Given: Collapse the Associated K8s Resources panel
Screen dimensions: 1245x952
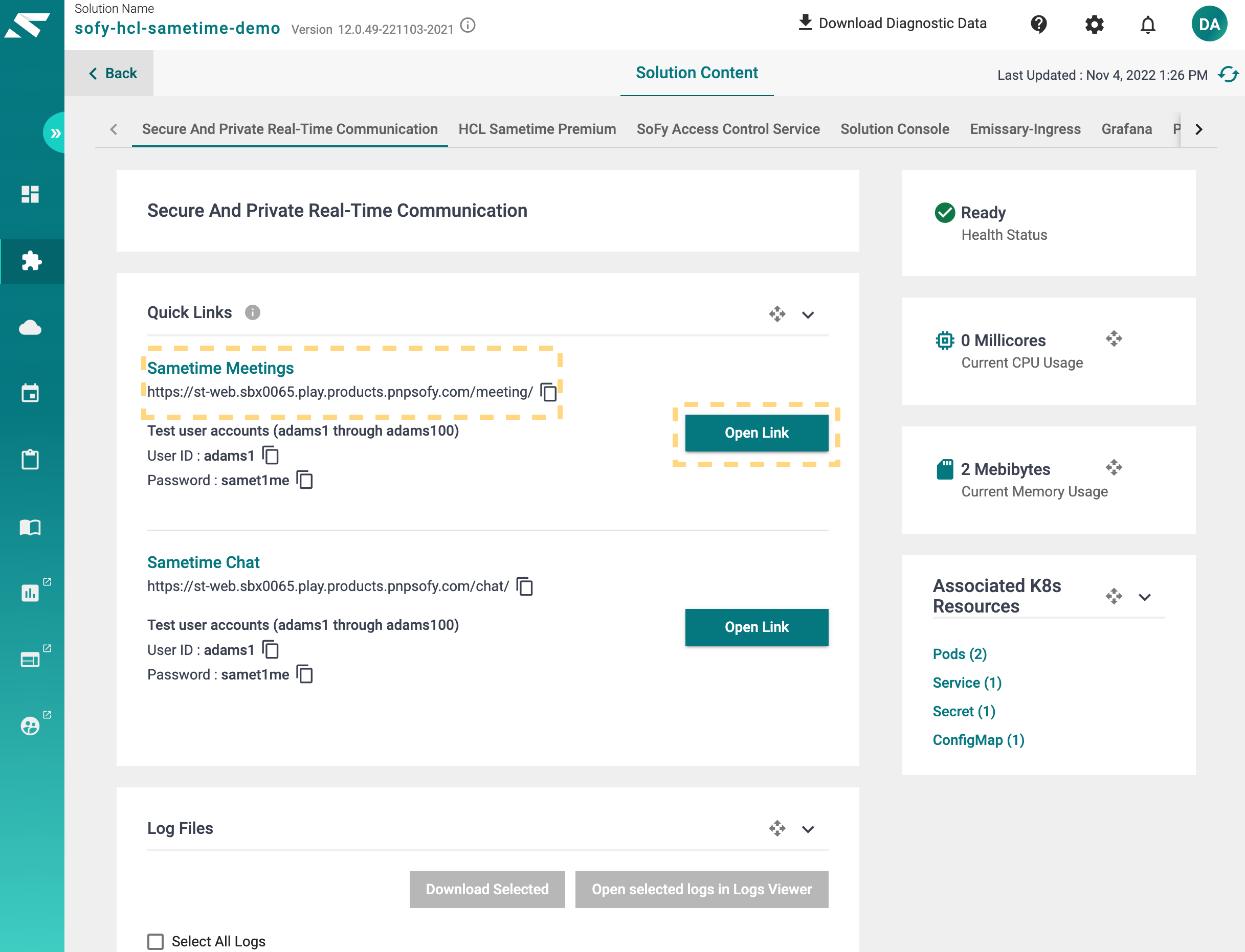Looking at the screenshot, I should click(1145, 597).
